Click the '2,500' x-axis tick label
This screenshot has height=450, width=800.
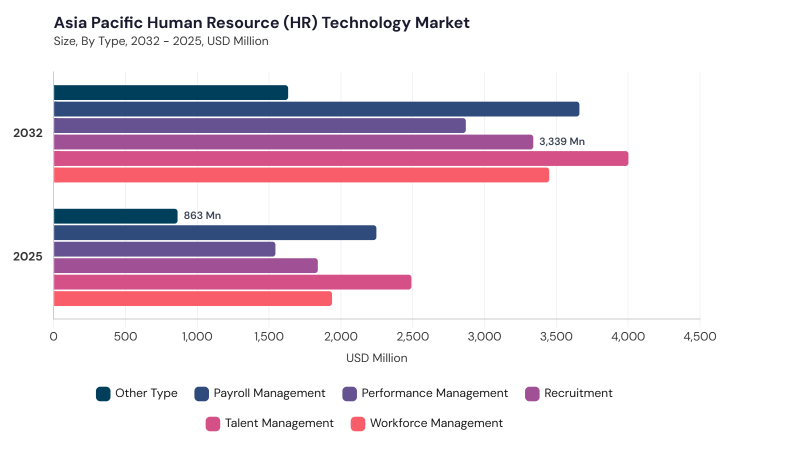point(413,337)
